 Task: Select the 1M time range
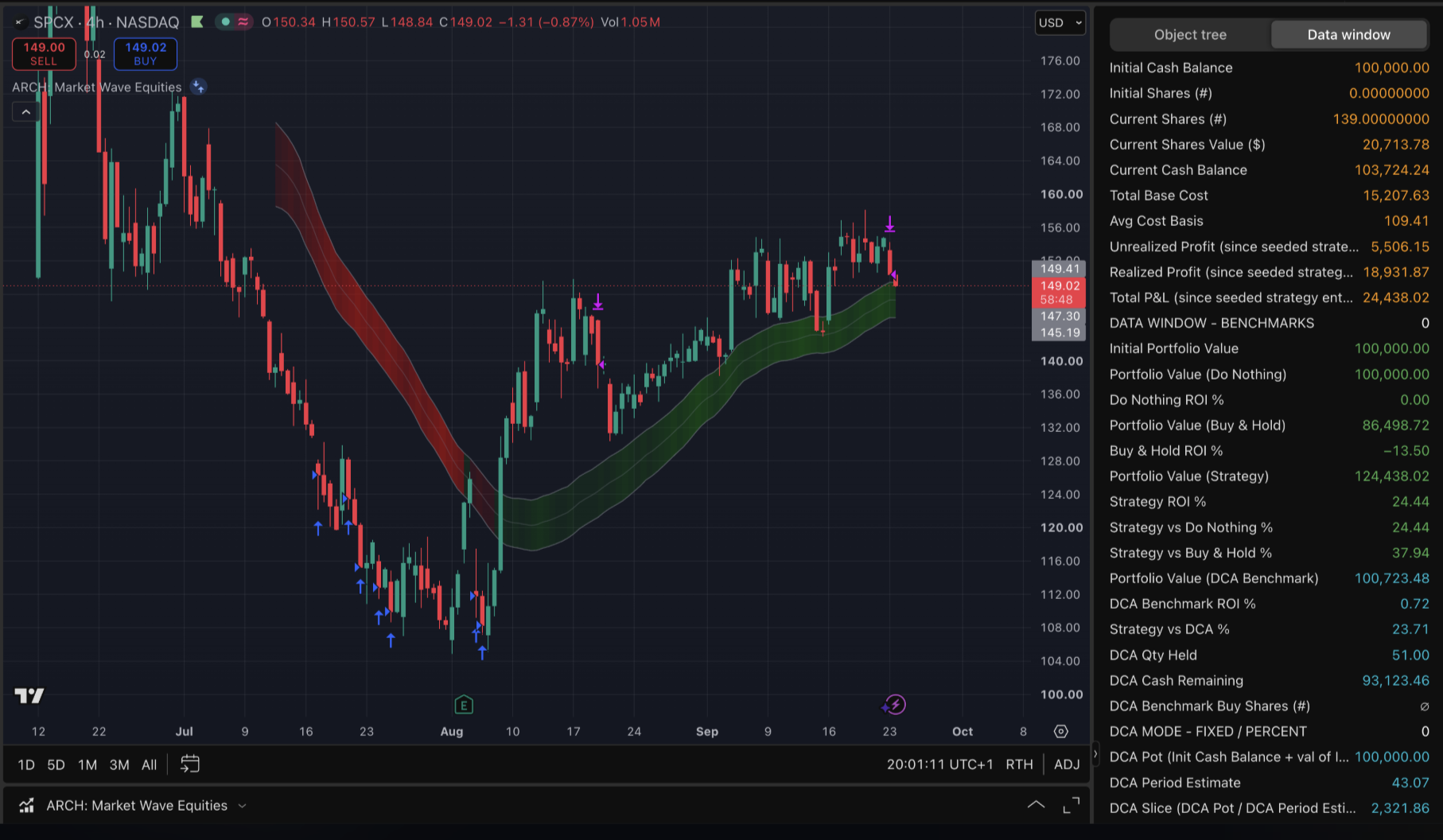(x=88, y=764)
